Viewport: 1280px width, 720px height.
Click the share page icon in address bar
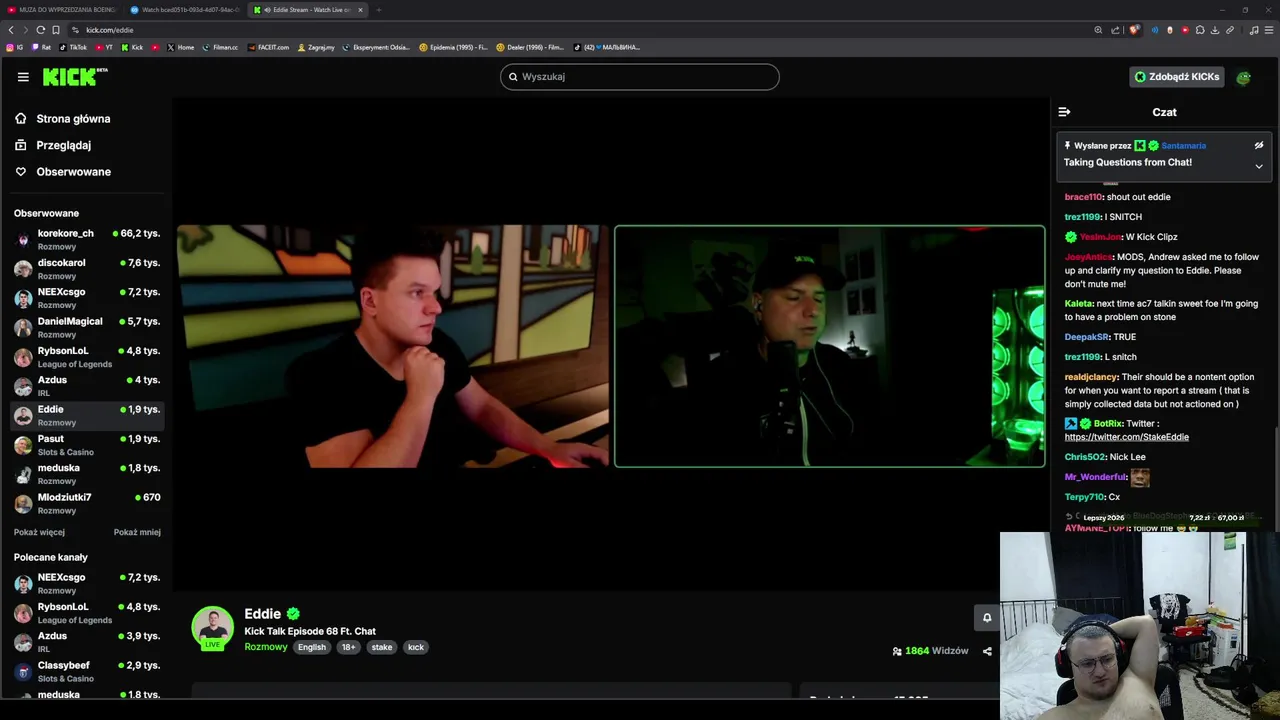click(1115, 30)
